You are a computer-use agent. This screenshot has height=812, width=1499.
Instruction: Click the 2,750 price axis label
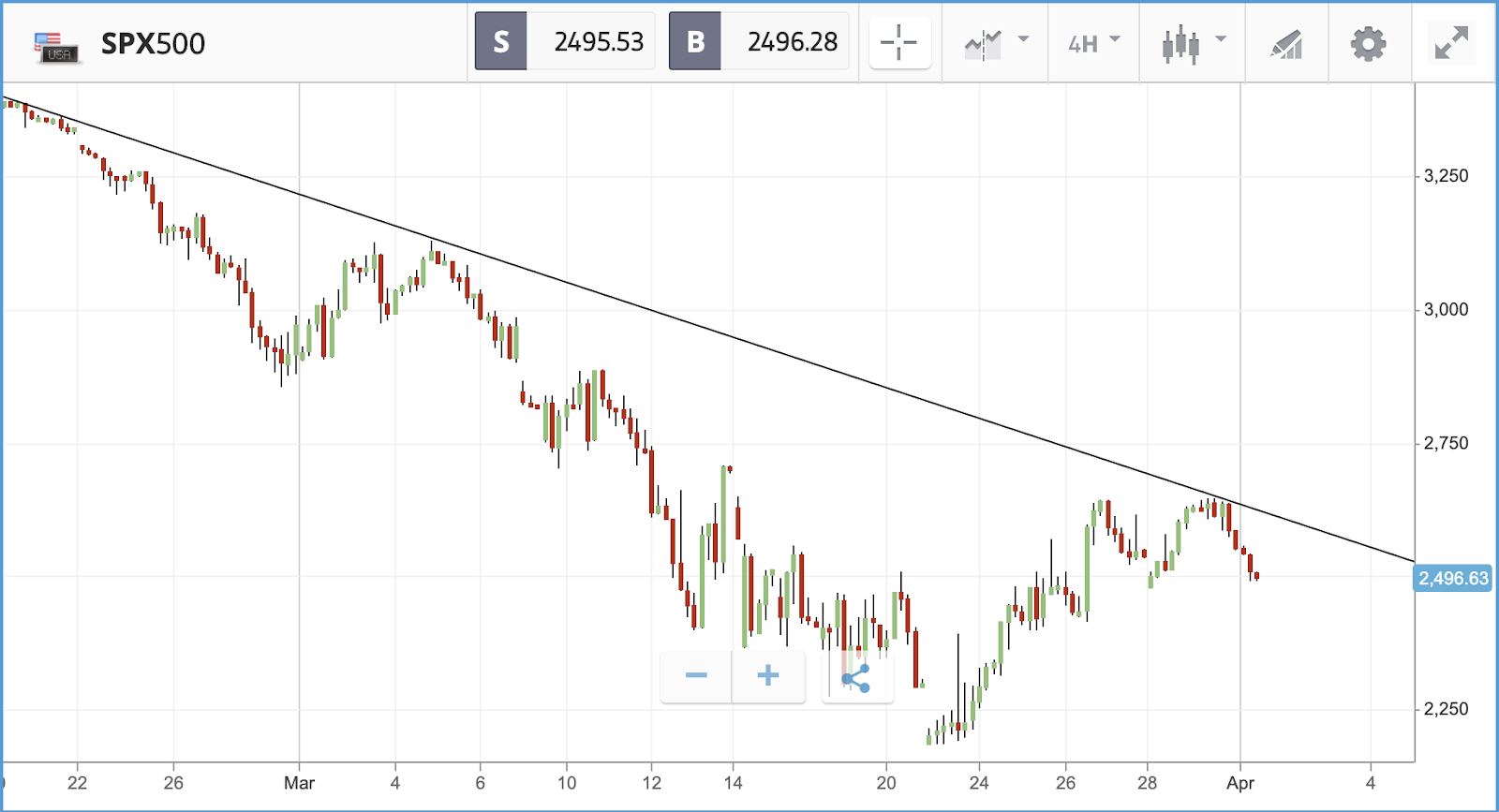1446,443
